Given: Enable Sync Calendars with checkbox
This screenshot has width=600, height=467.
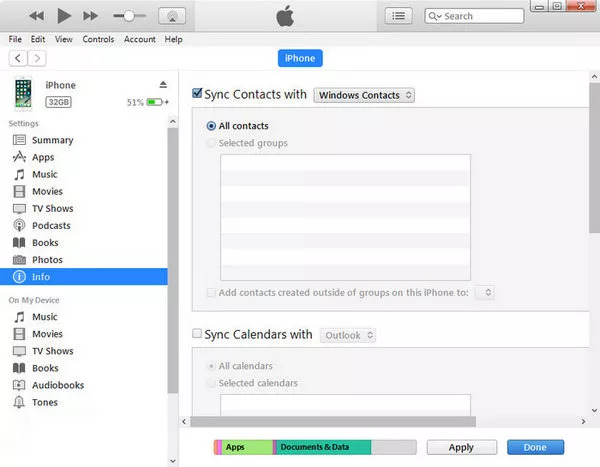Looking at the screenshot, I should [197, 333].
